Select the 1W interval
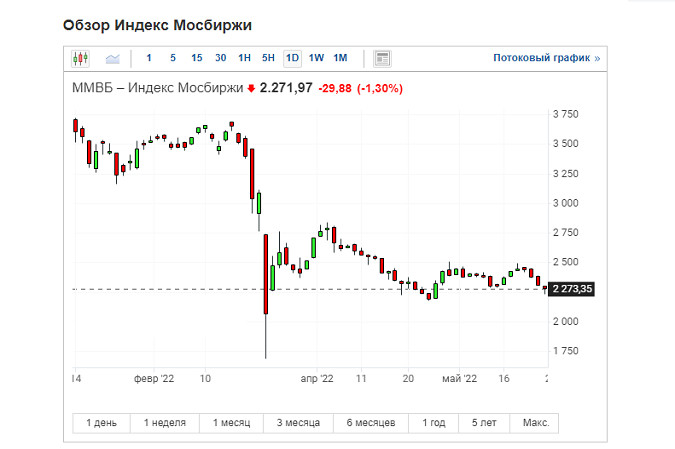 pos(316,58)
